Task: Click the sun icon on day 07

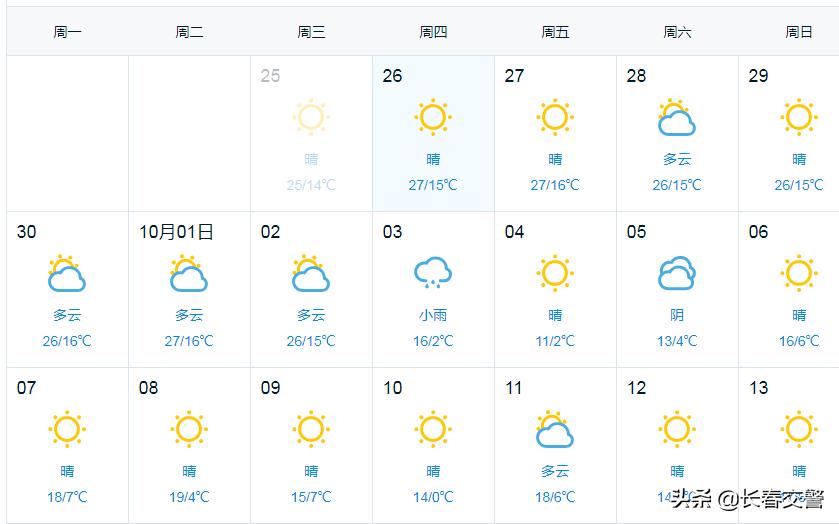Action: coord(67,429)
